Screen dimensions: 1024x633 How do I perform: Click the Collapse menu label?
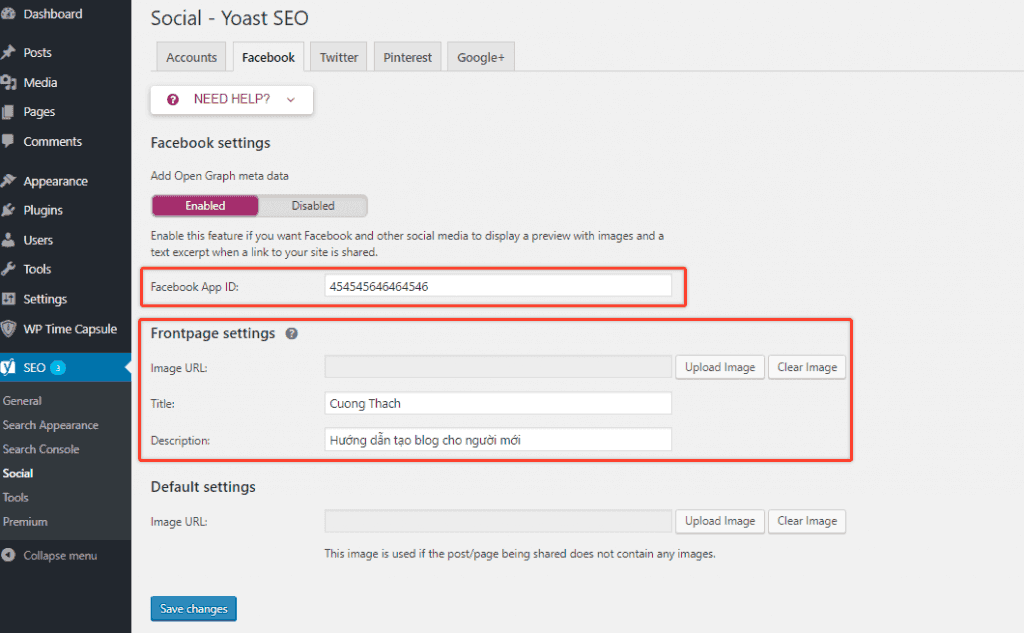click(60, 556)
